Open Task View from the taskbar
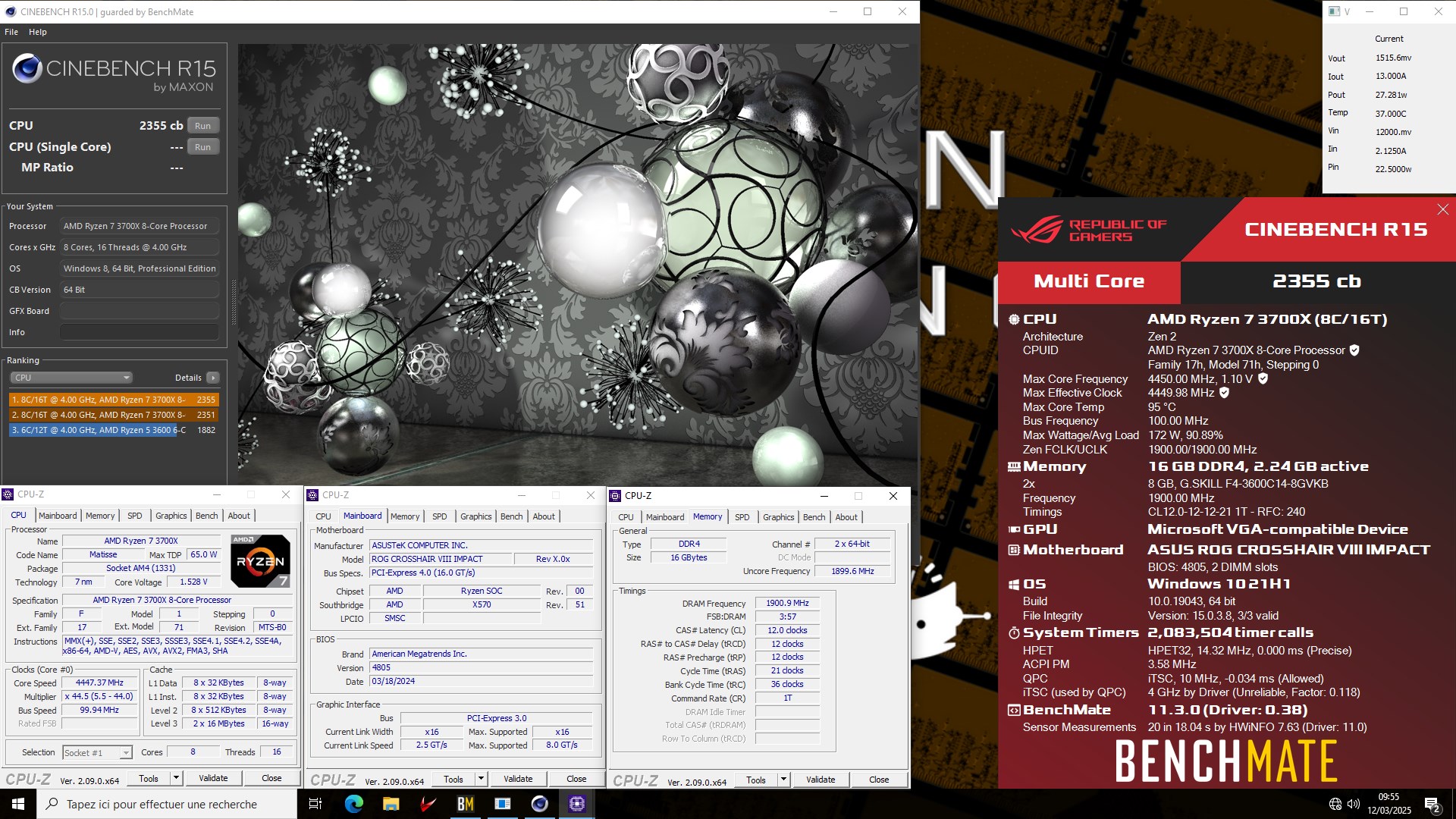The image size is (1456, 819). click(315, 804)
